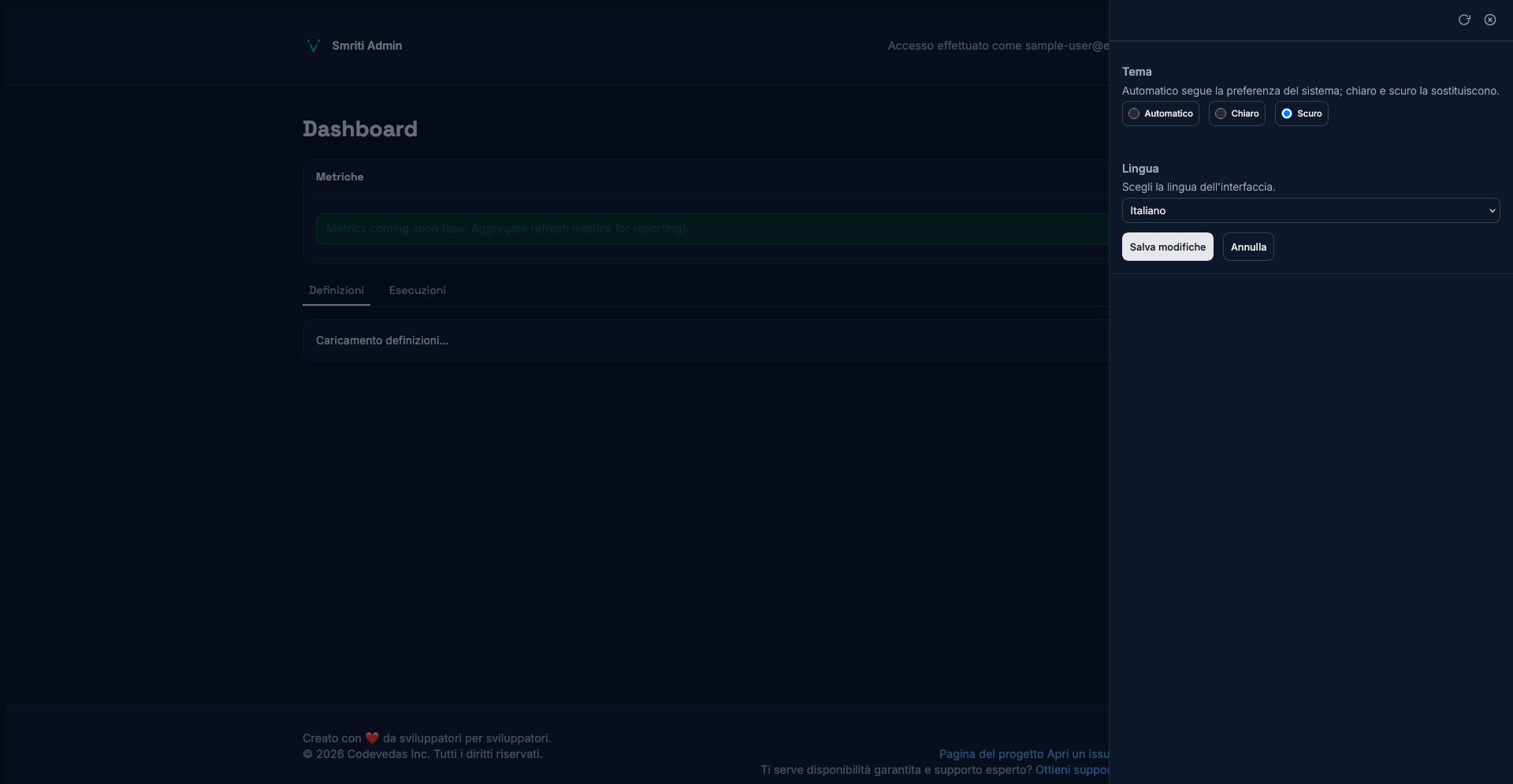
Task: Click the Smriti Admin logo icon
Action: (313, 46)
